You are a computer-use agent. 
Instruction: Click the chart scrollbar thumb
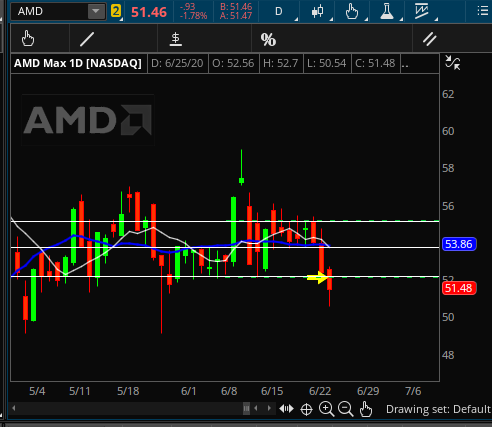tap(246, 408)
